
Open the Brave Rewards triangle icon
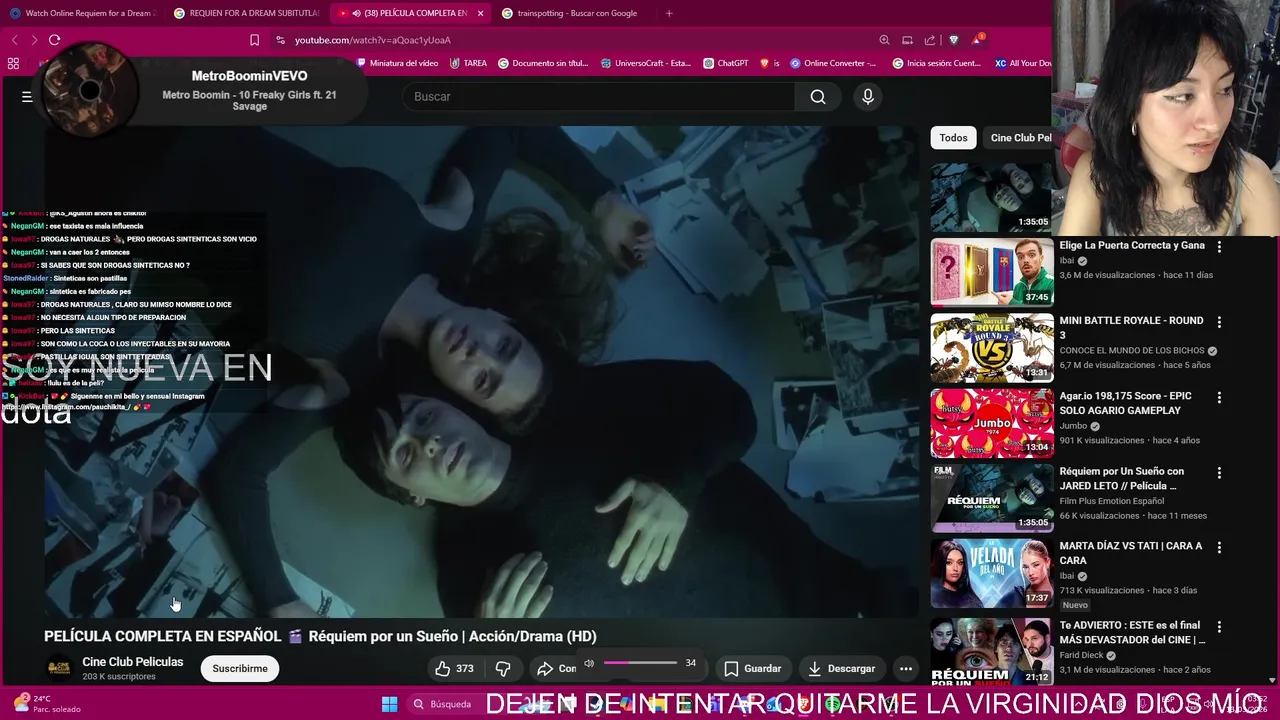tap(978, 40)
